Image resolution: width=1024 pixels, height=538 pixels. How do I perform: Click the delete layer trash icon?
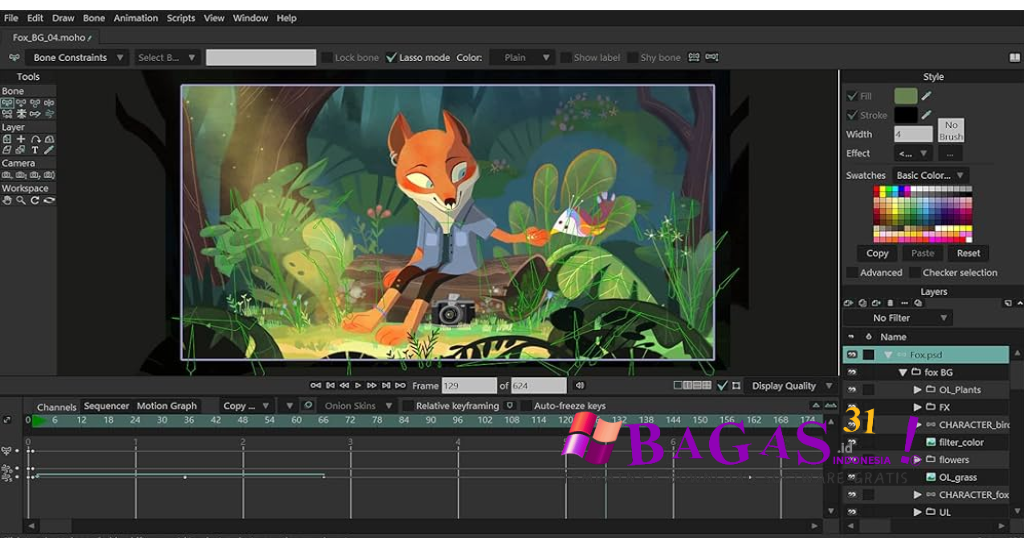(x=890, y=303)
